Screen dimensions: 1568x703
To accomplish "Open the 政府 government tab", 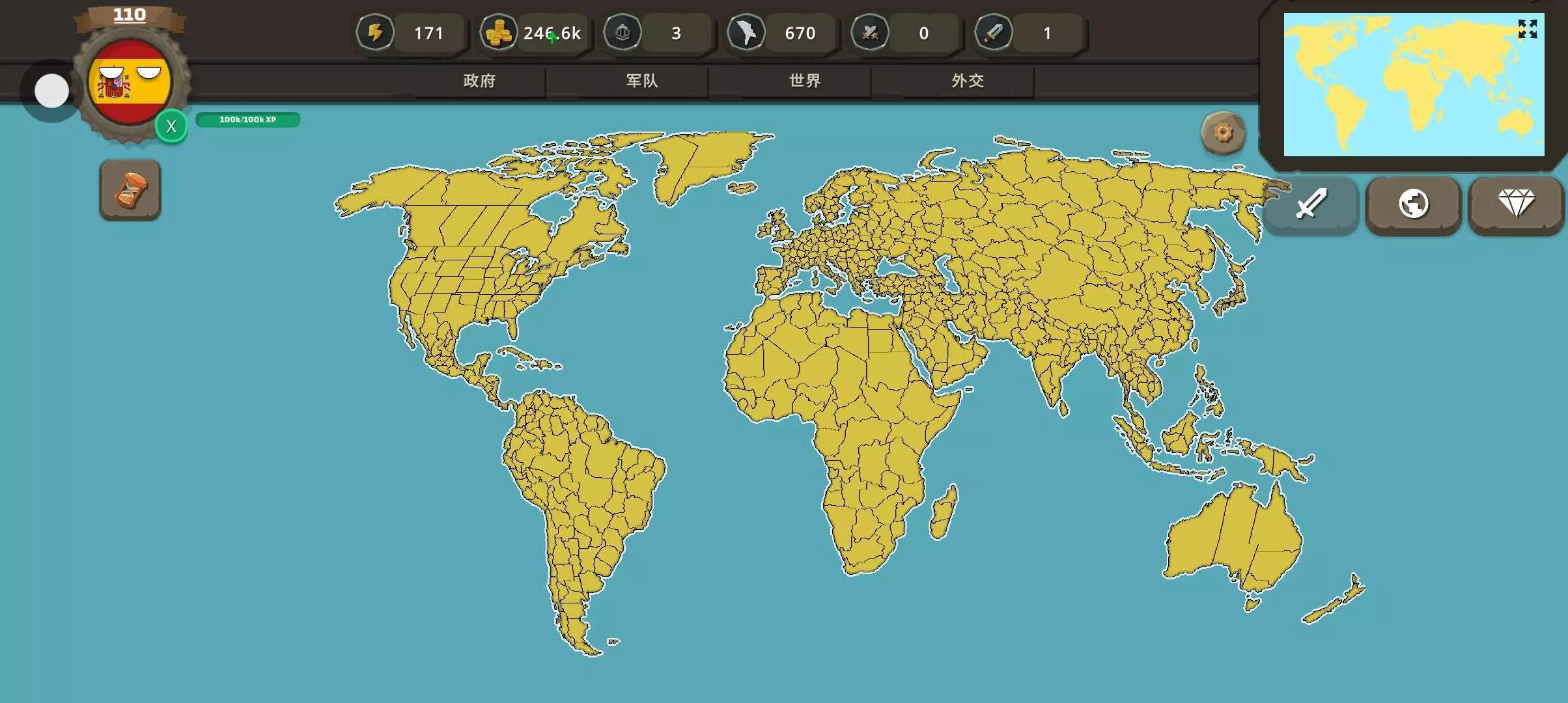I will pos(479,81).
